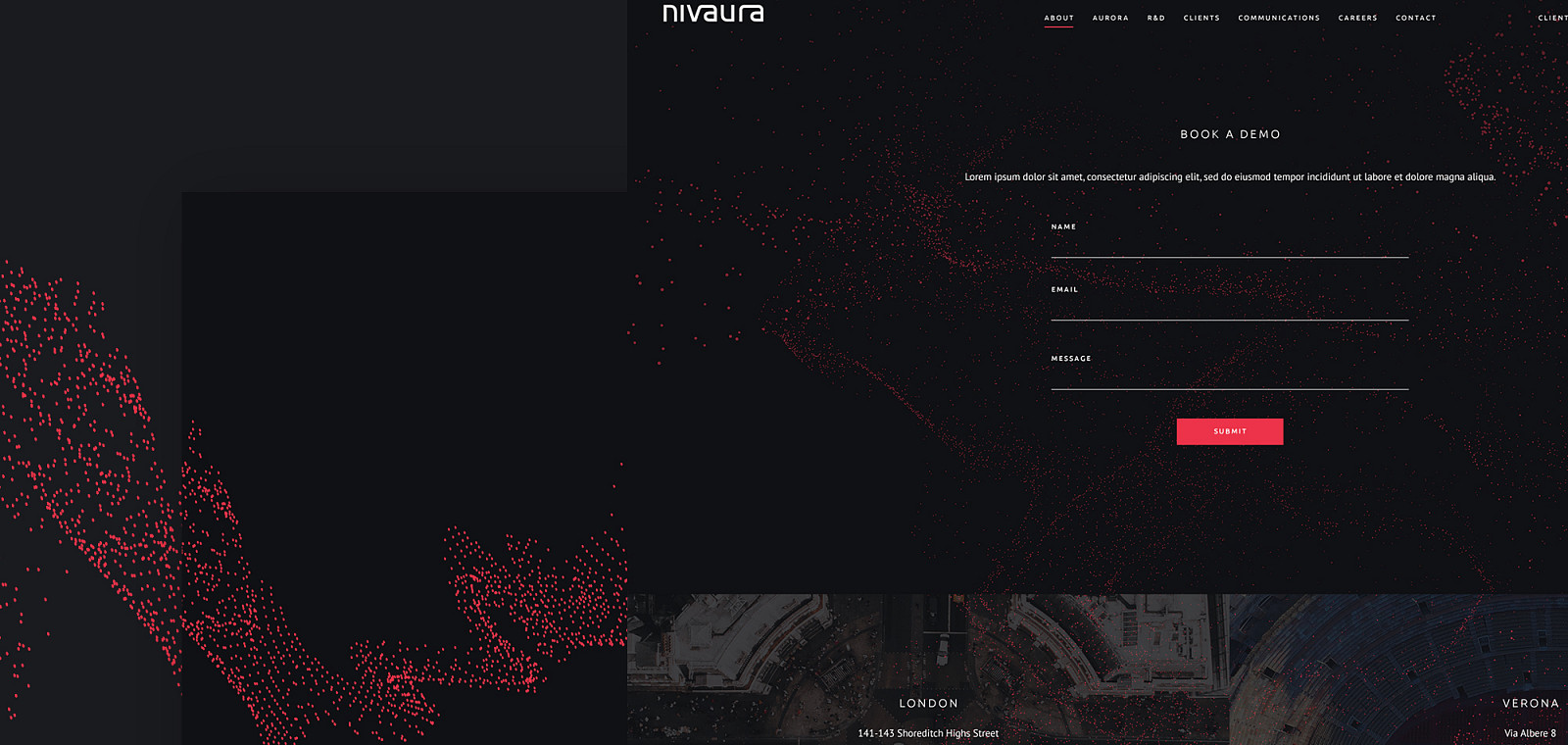Click the nivaura logo
Screen dimensions: 1568x745
click(712, 13)
